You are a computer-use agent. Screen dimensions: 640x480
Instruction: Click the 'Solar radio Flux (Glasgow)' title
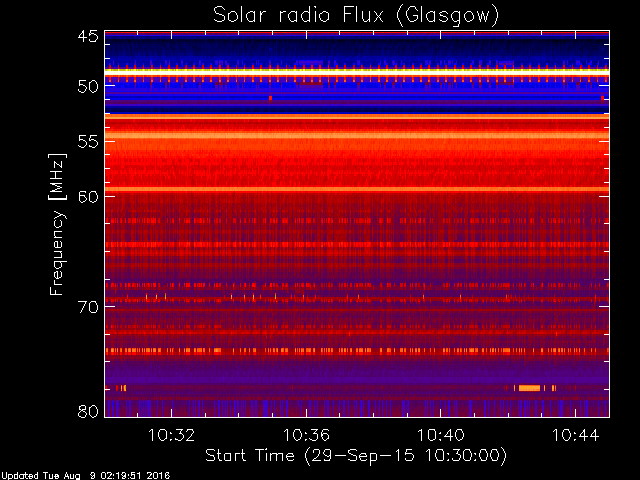pos(356,16)
